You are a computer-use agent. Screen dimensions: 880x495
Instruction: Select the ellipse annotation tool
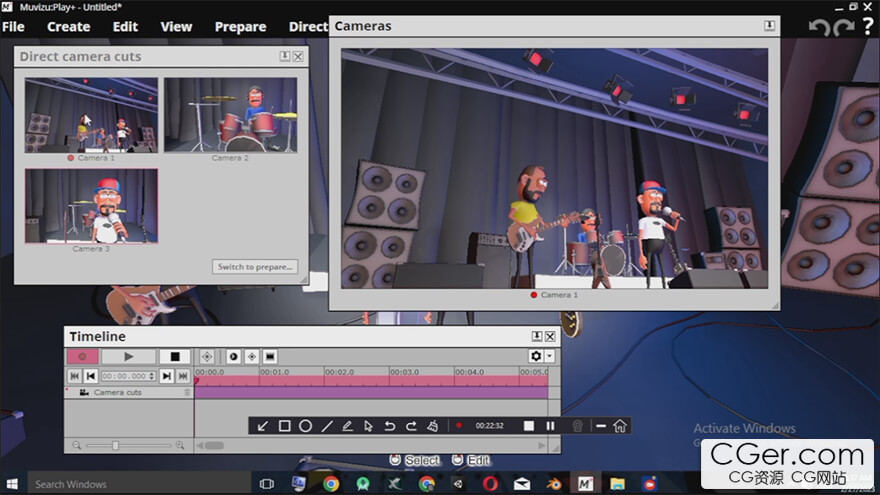click(305, 426)
